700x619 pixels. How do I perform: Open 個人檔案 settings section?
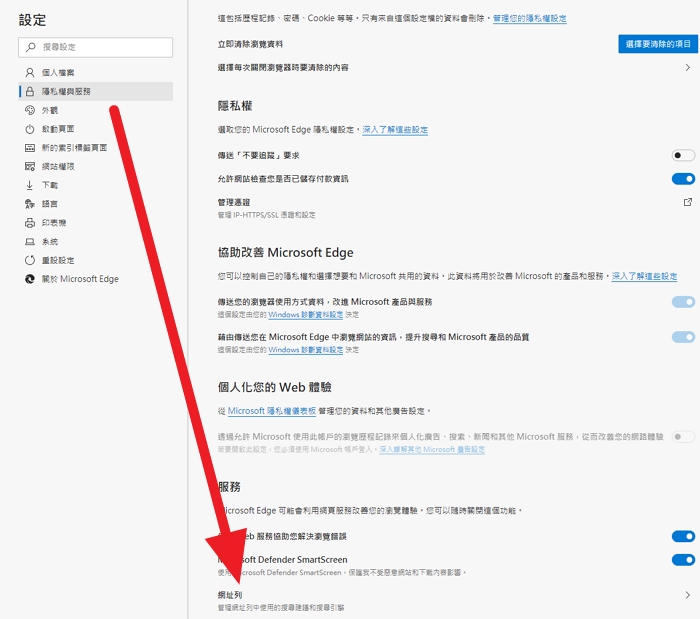(x=96, y=72)
